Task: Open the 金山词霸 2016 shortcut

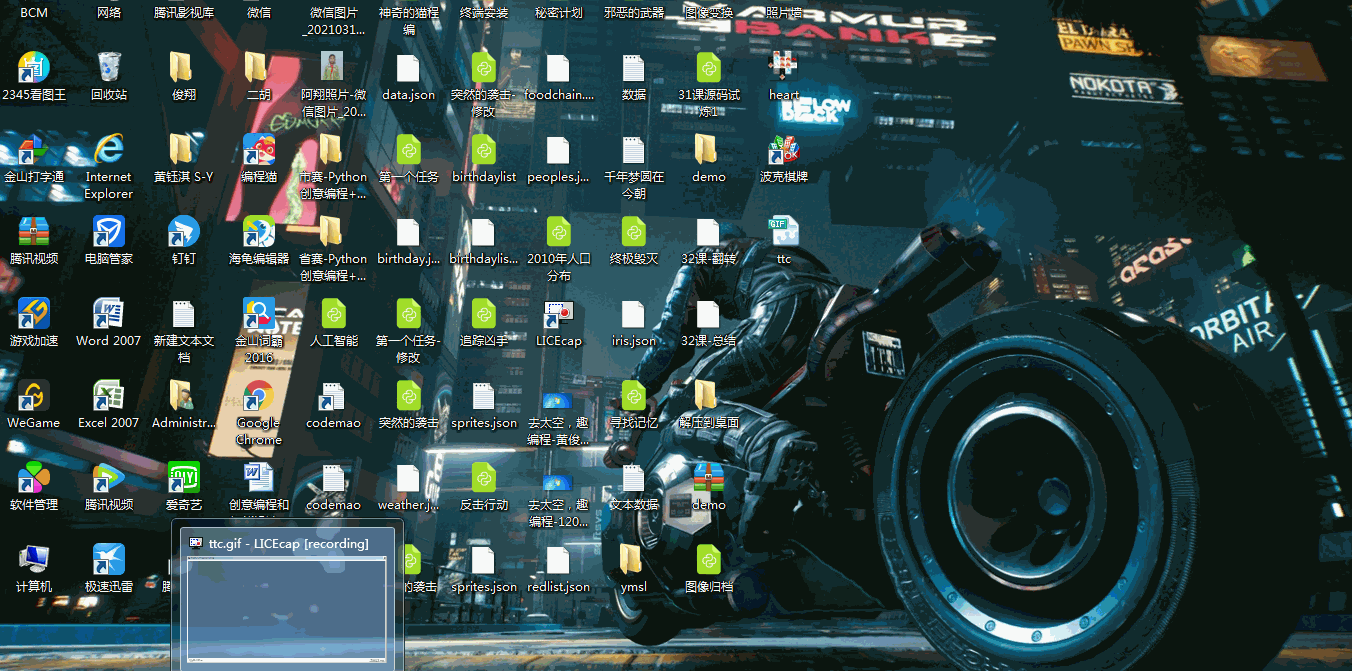Action: [259, 314]
